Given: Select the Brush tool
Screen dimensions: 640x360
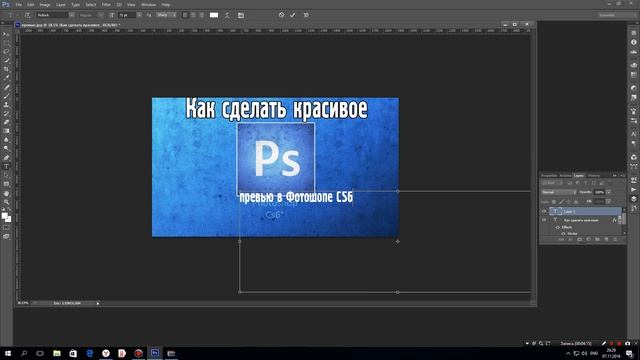Looking at the screenshot, I should click(x=6, y=96).
